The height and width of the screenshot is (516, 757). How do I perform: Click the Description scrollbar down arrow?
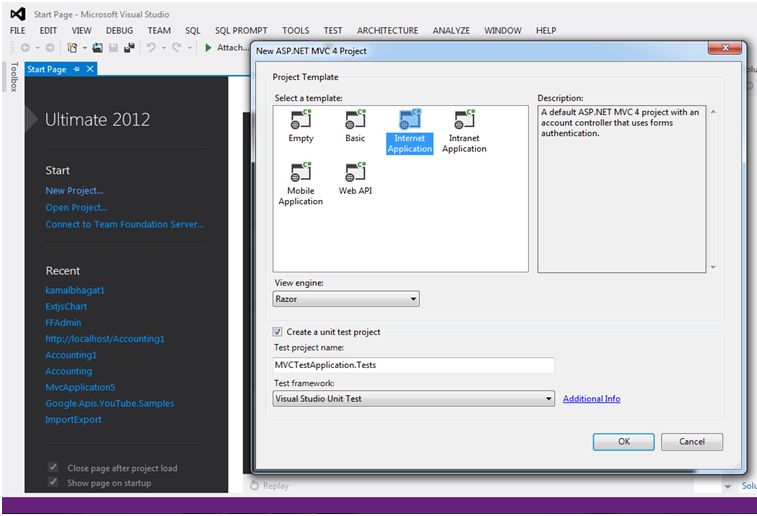point(713,267)
